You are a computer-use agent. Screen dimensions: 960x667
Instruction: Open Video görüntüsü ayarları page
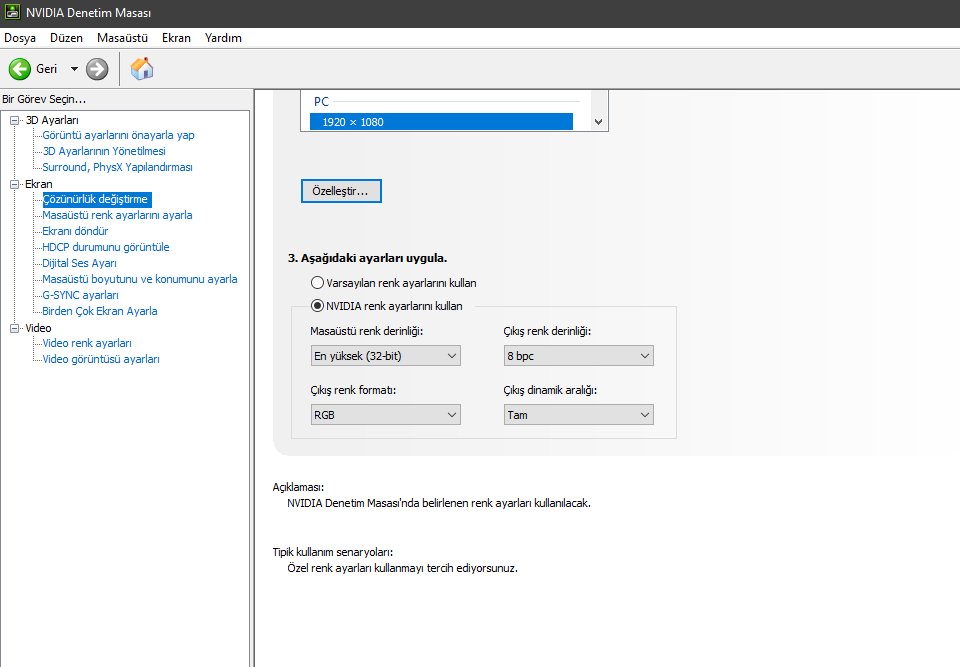[101, 359]
